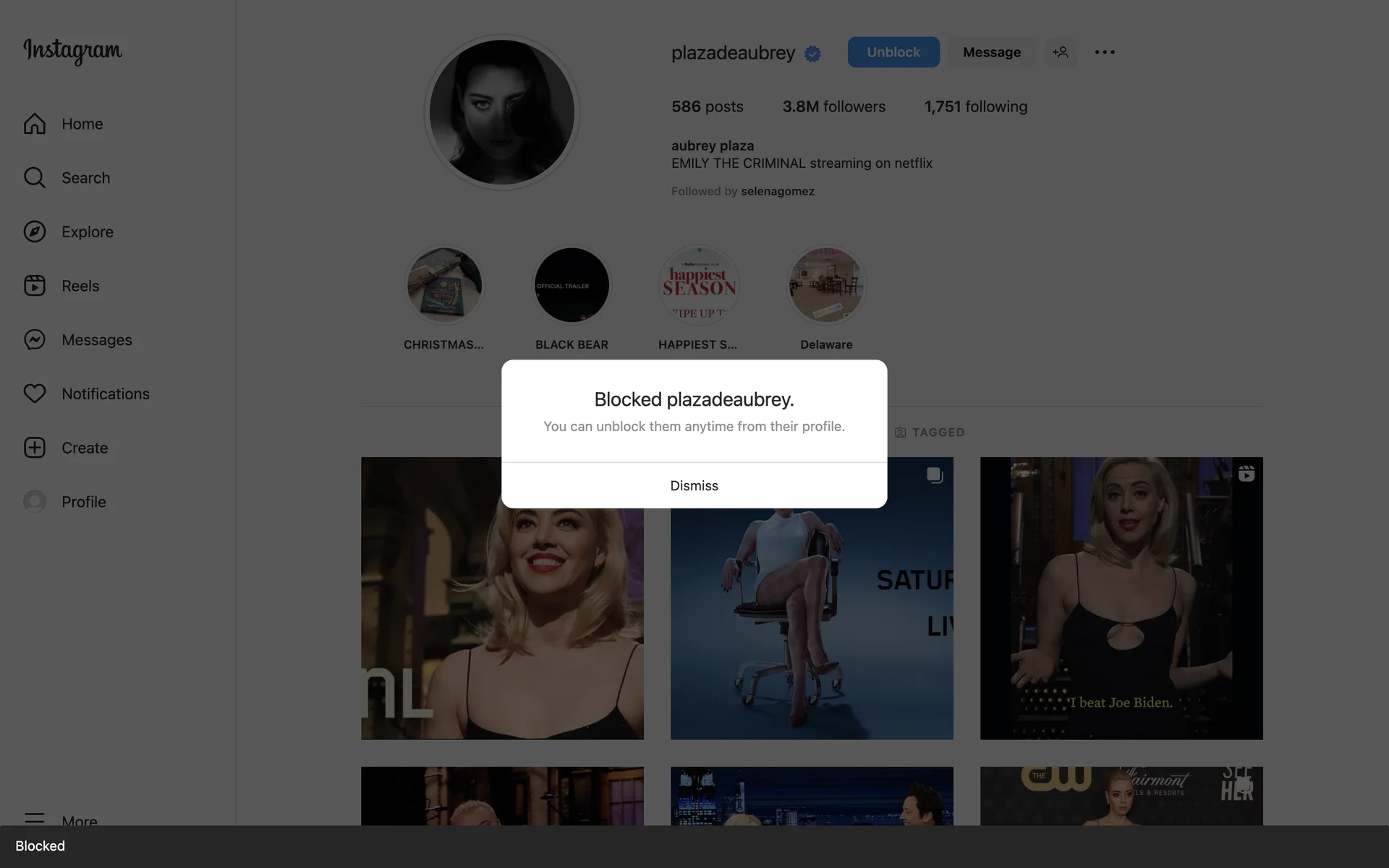Open the Explore compass icon
The height and width of the screenshot is (868, 1389).
(35, 231)
